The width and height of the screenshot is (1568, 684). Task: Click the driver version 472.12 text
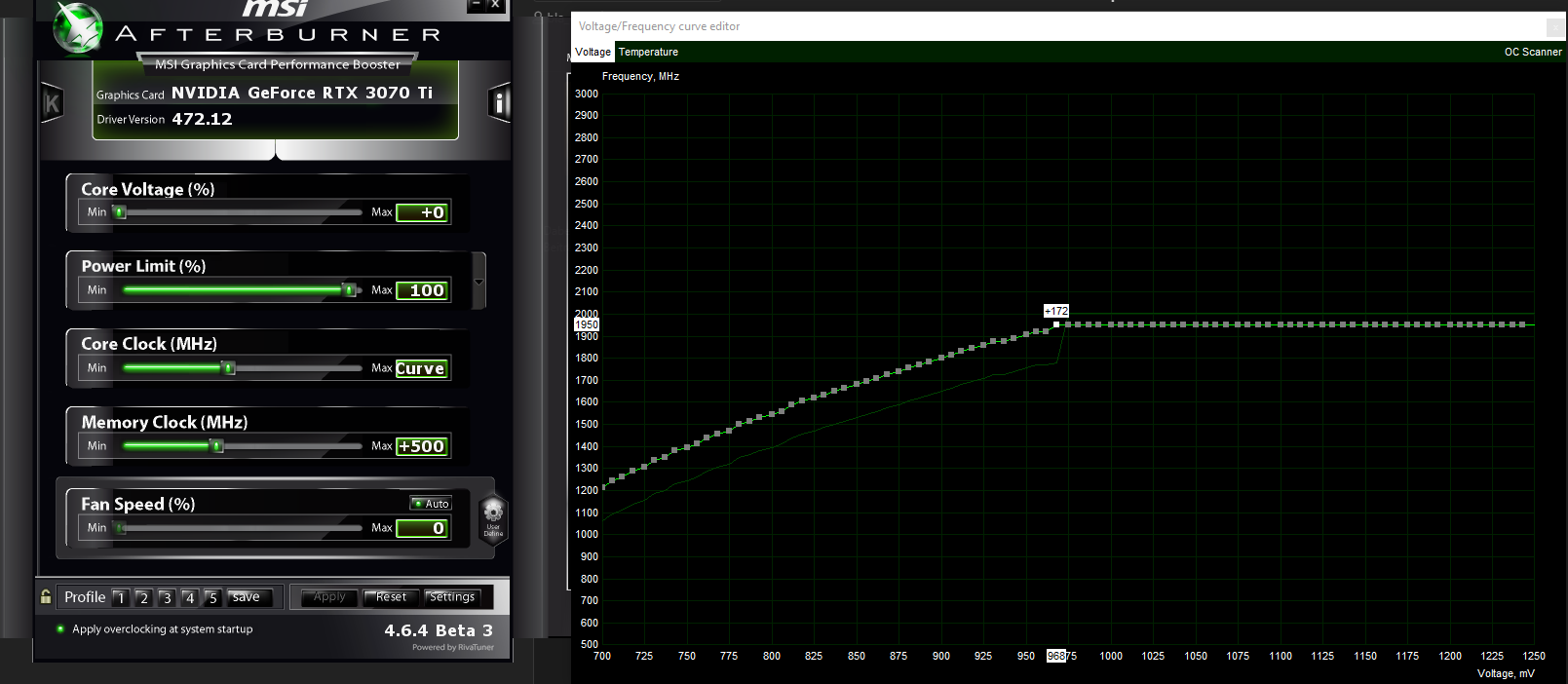pyautogui.click(x=202, y=119)
